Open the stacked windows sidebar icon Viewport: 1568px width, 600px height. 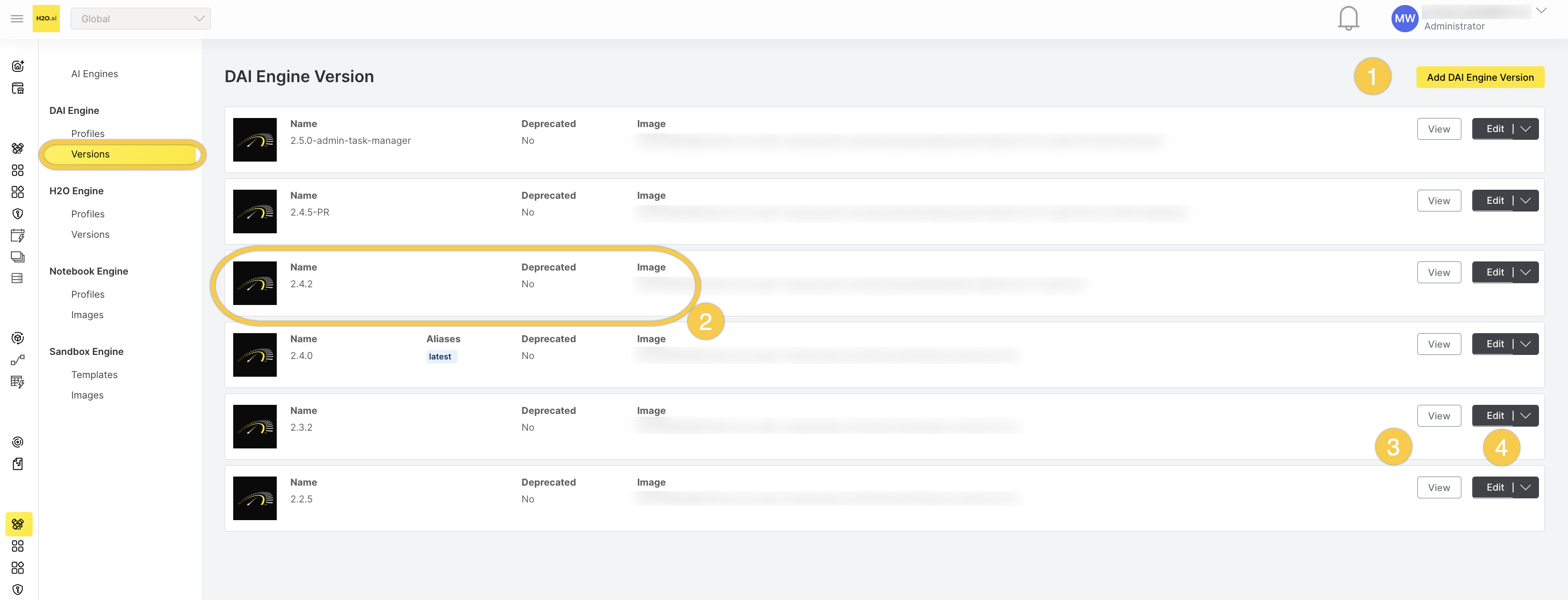coord(18,257)
